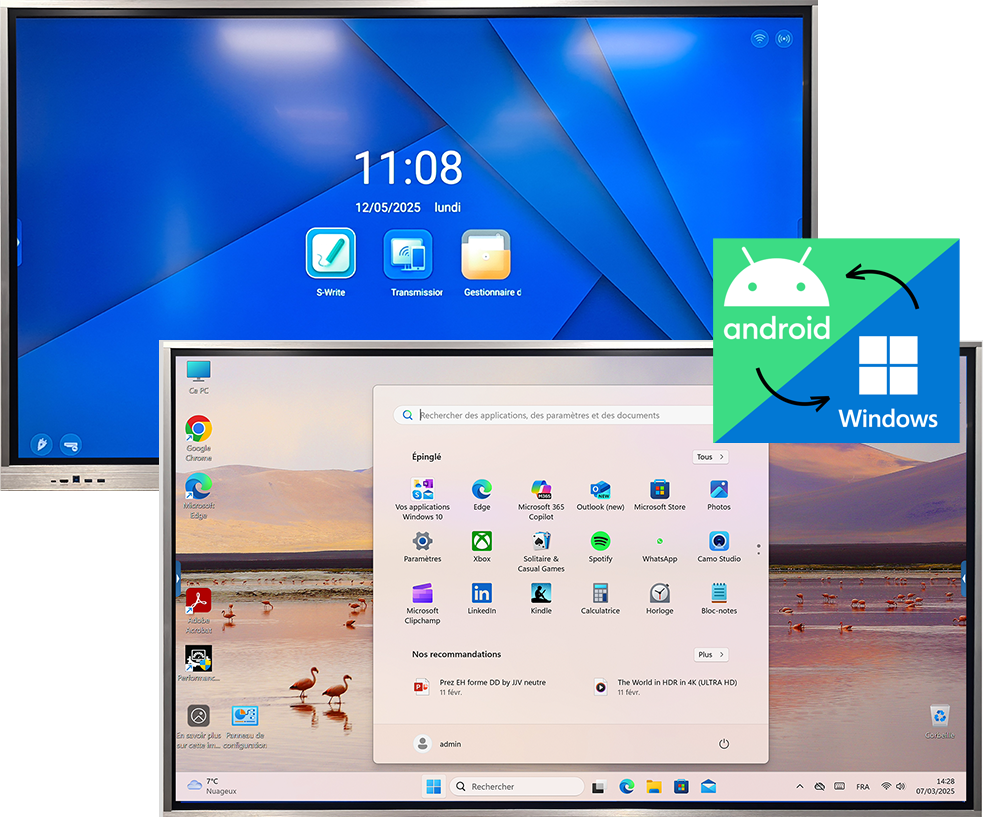Open Outlook (new) pinned app
Image resolution: width=983 pixels, height=817 pixels.
pyautogui.click(x=600, y=495)
